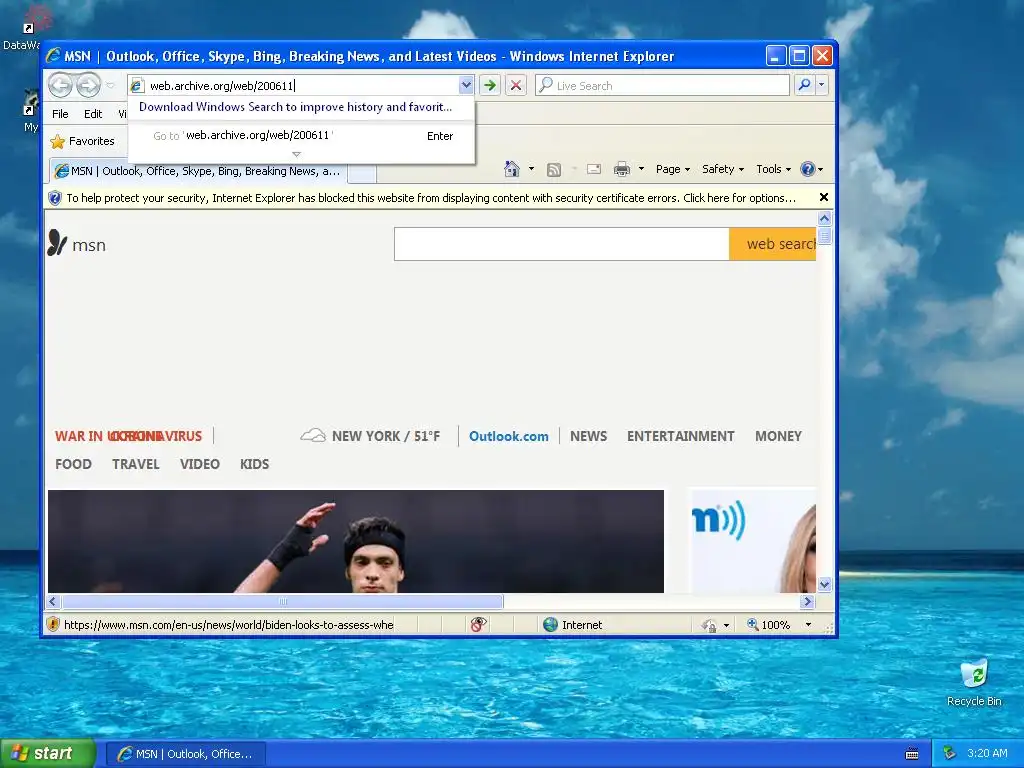The height and width of the screenshot is (768, 1024).
Task: Click into the Live Search box
Action: (x=663, y=86)
